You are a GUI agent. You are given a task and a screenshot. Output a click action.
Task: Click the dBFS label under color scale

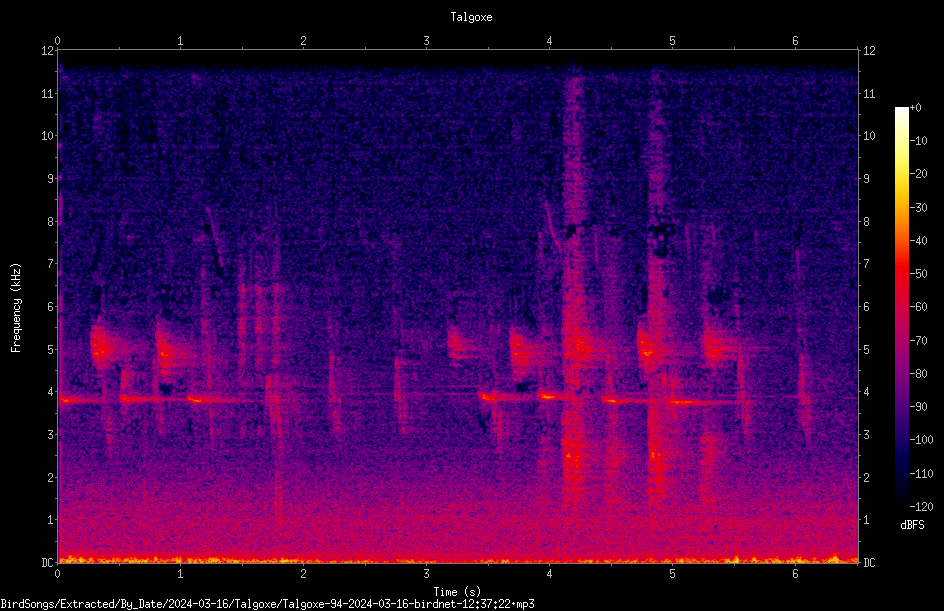[x=912, y=525]
